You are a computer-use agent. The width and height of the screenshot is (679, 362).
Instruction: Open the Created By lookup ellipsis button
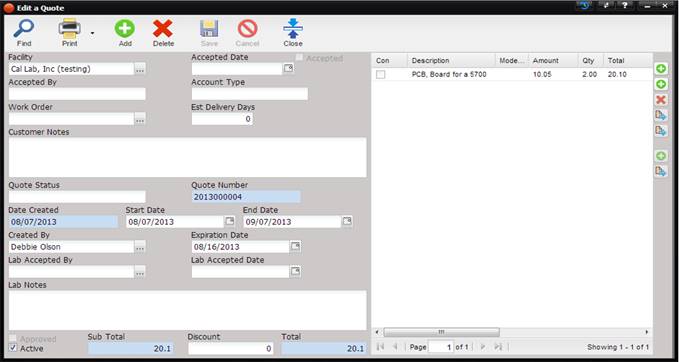pyautogui.click(x=139, y=247)
